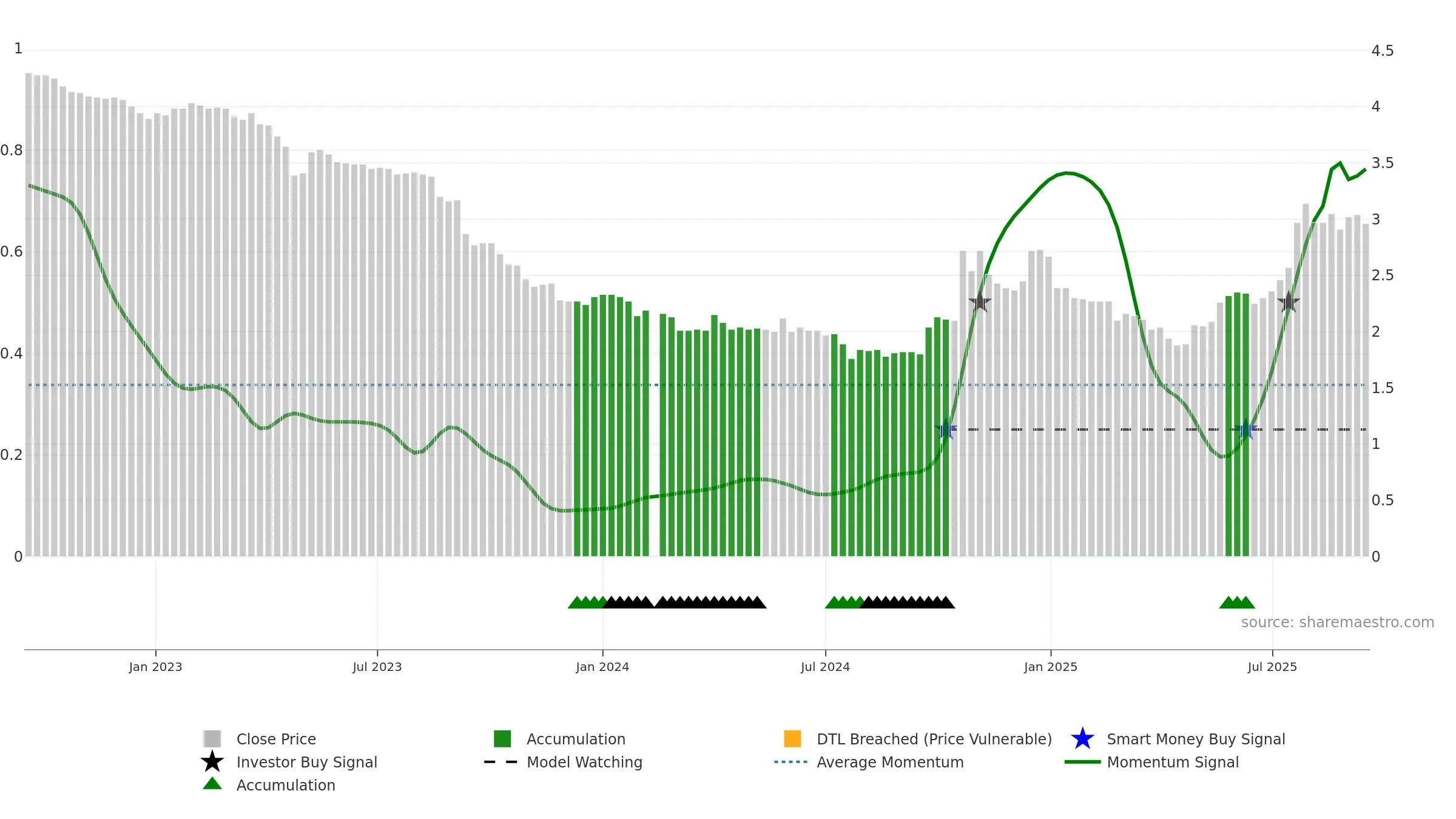The height and width of the screenshot is (819, 1456).
Task: Click the dotted Average Momentum legend line
Action: [791, 761]
